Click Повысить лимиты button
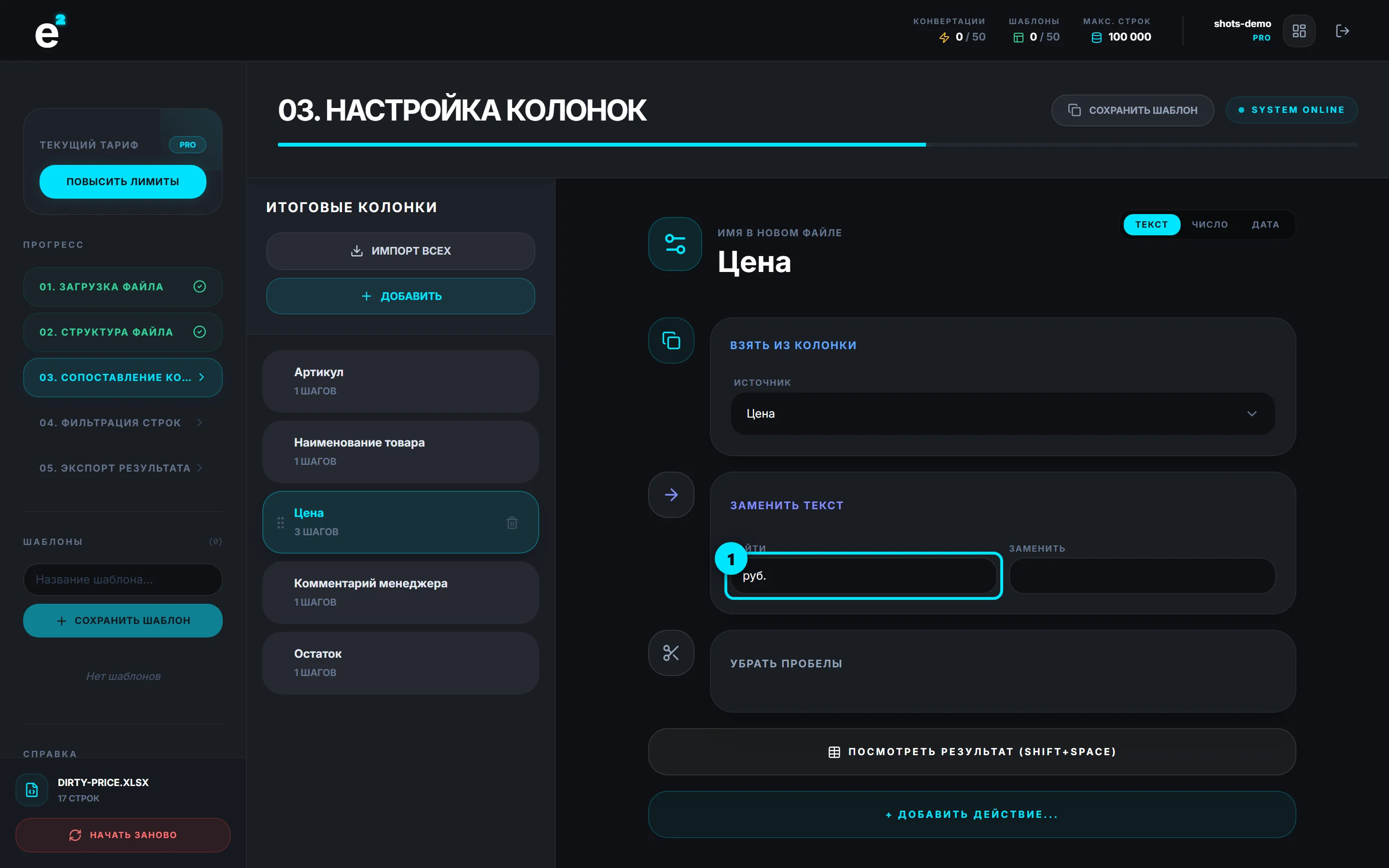 coord(123,182)
